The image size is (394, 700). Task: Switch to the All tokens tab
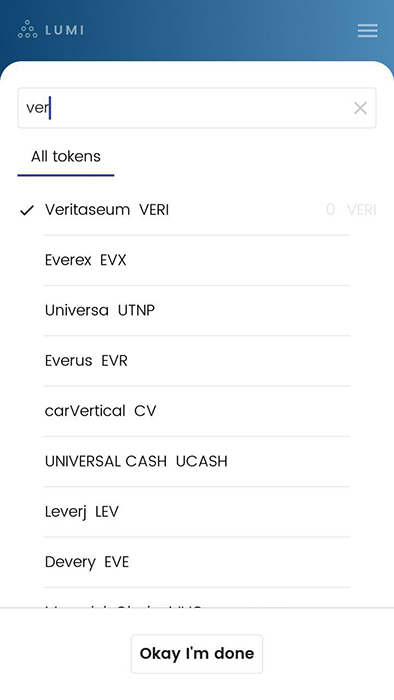coord(66,157)
